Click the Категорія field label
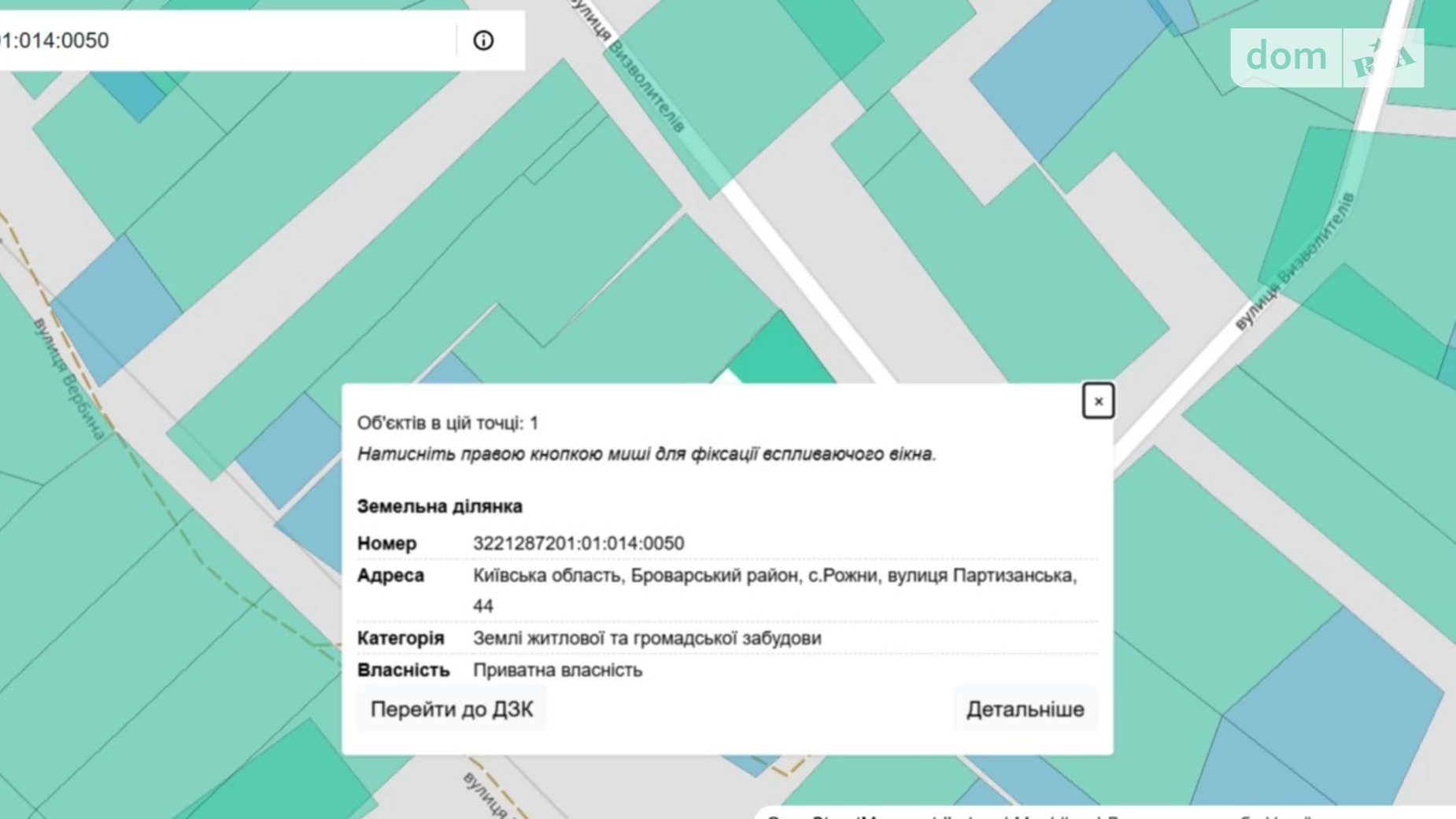 tap(401, 638)
